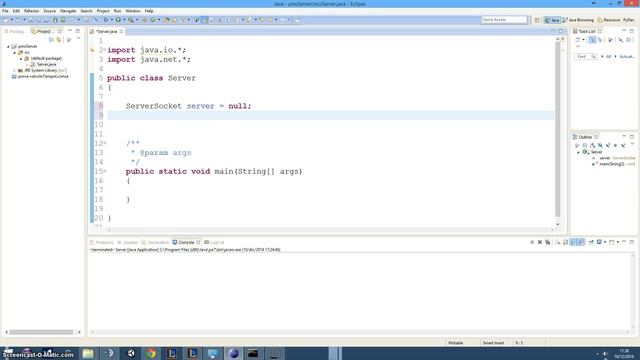Click the New file toolbar icon
The image size is (640, 360).
point(5,20)
